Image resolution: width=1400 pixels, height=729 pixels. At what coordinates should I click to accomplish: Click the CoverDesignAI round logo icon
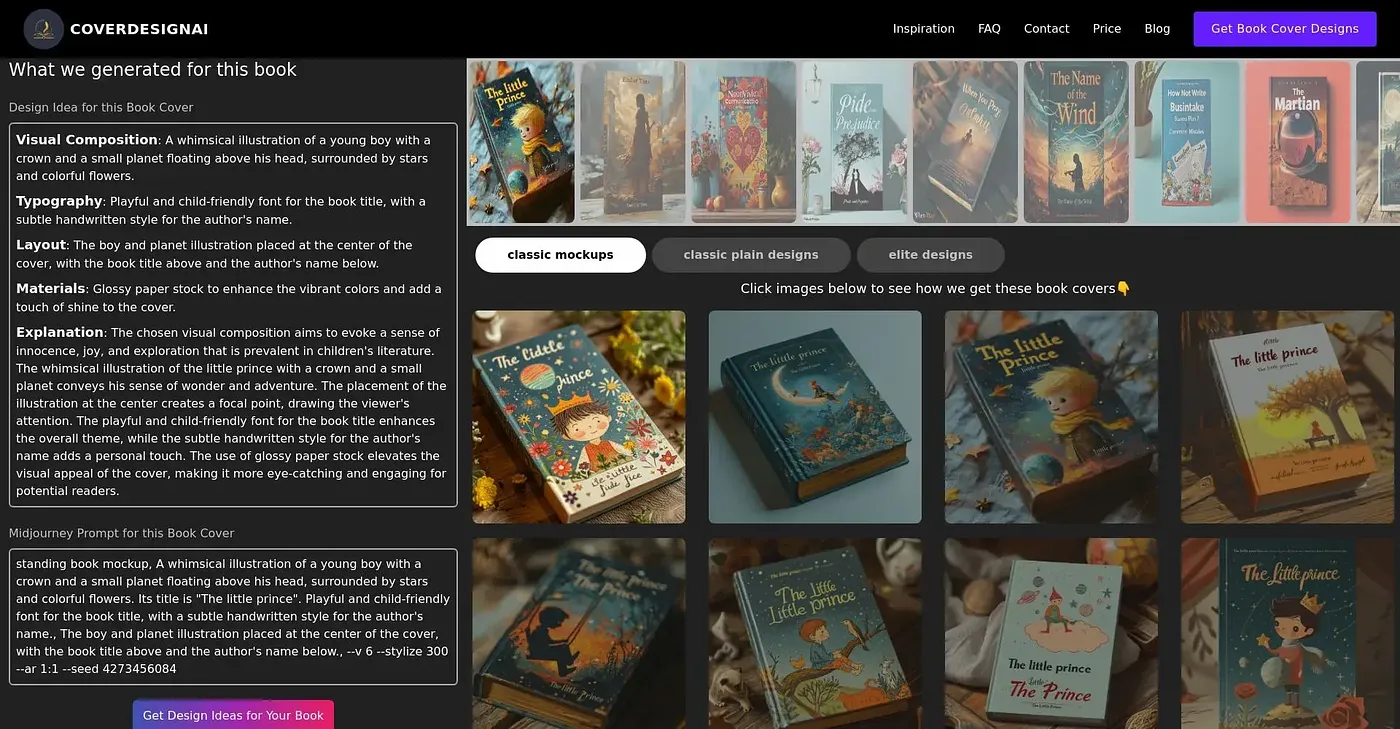click(44, 29)
